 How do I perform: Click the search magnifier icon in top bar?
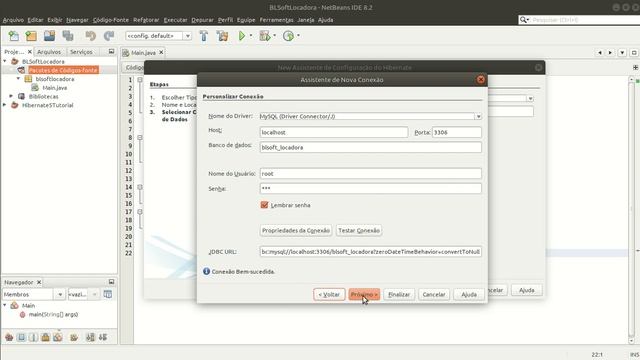click(524, 20)
